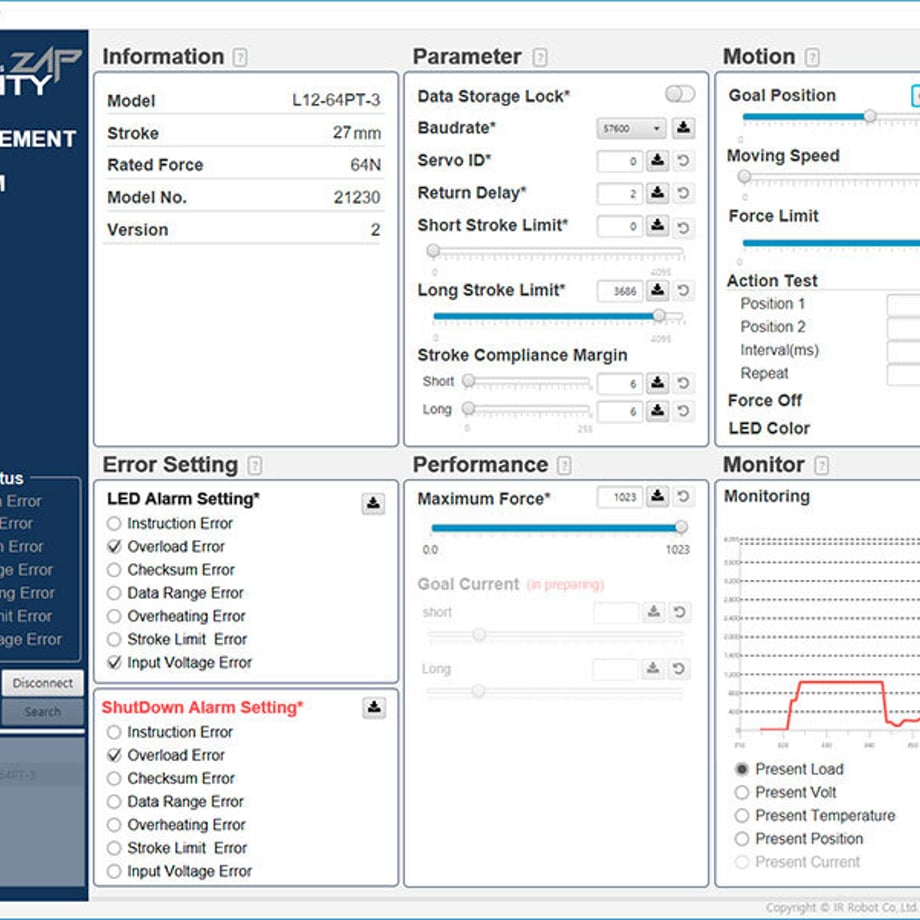This screenshot has height=920, width=920.
Task: Reset the Long Stroke Limit value
Action: click(x=683, y=290)
